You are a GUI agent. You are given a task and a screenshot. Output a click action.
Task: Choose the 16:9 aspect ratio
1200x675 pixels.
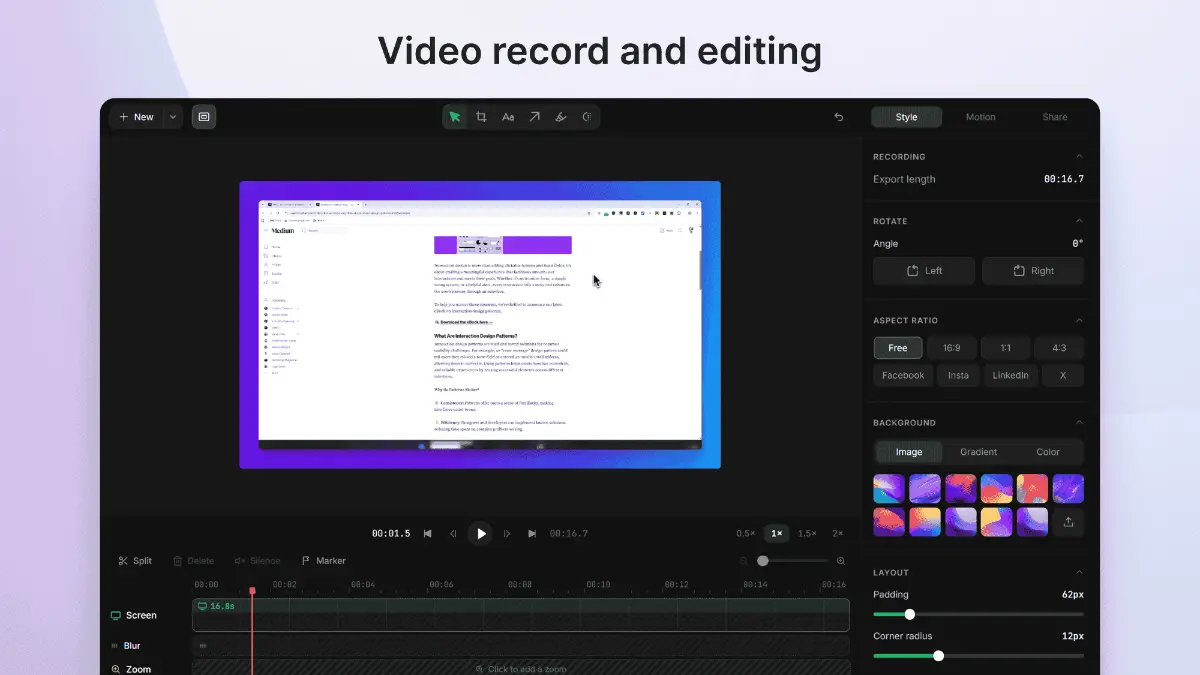pyautogui.click(x=951, y=348)
